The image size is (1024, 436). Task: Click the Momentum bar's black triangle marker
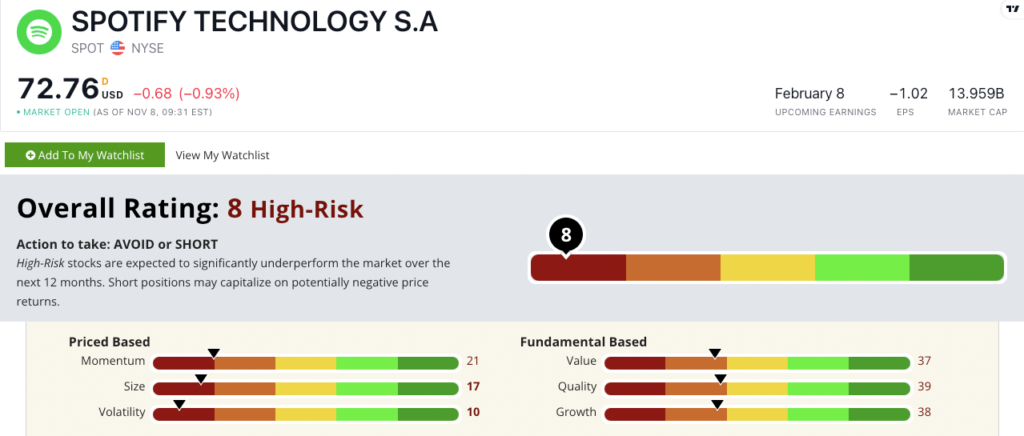pyautogui.click(x=212, y=352)
